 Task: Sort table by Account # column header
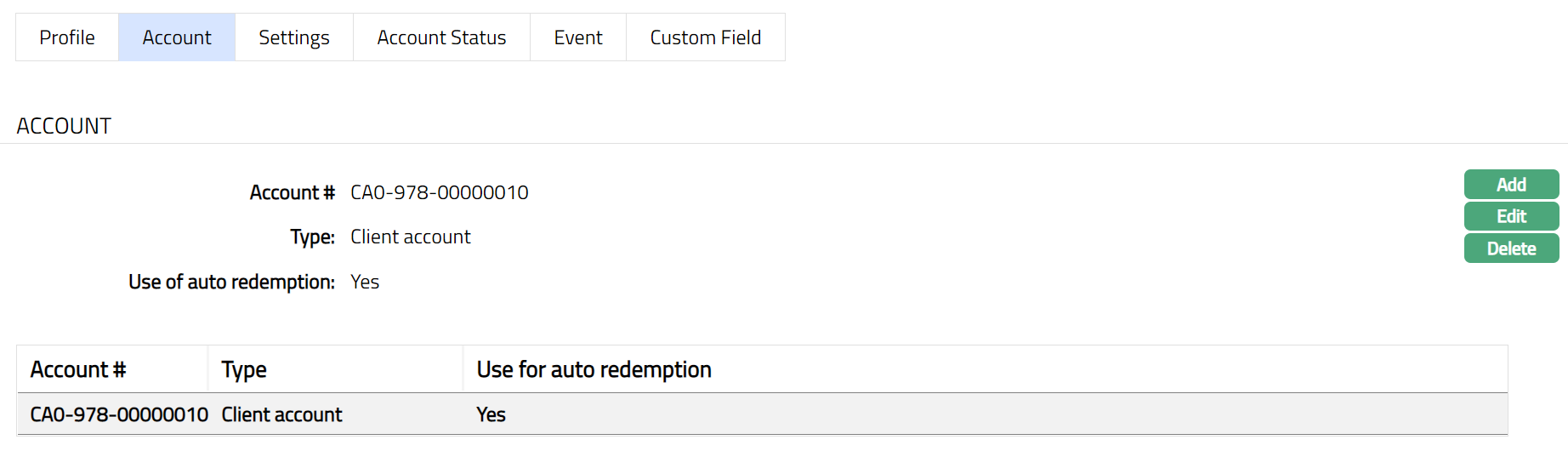(78, 369)
